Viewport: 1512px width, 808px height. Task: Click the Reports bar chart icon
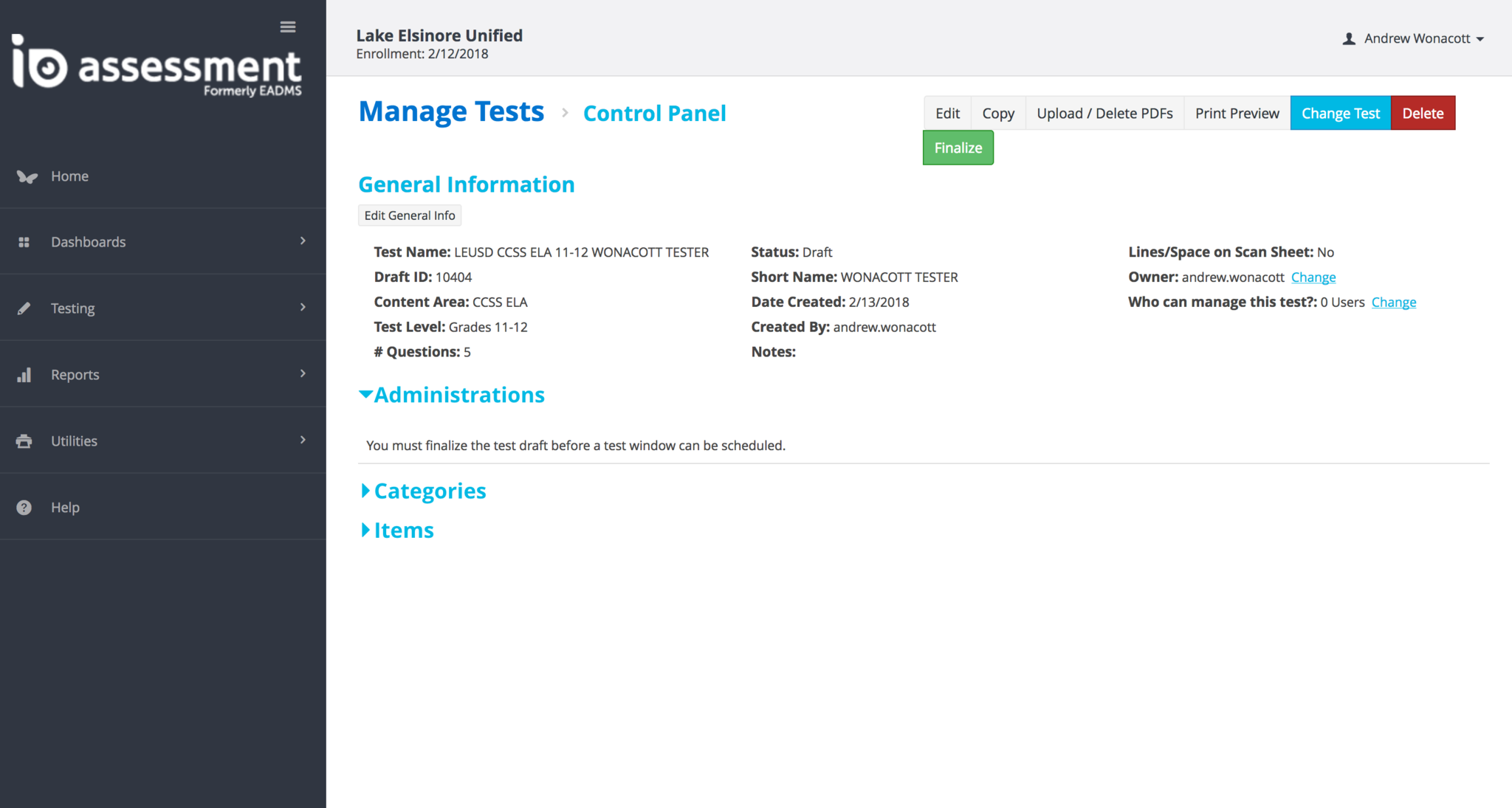coord(24,375)
